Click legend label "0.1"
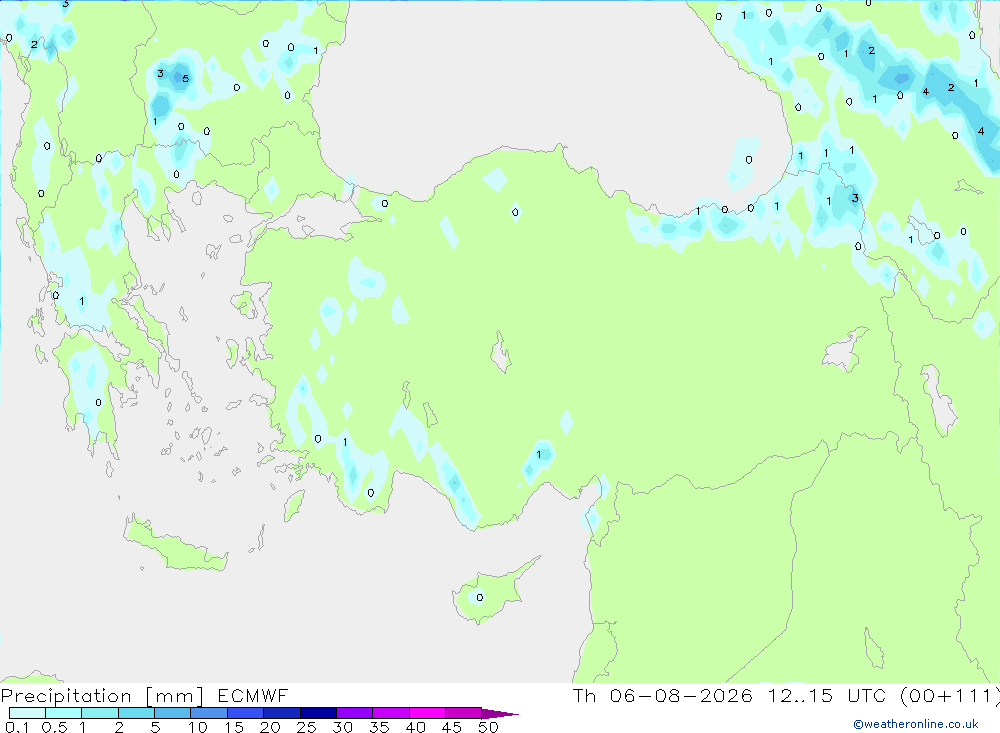This screenshot has height=733, width=1000. [x=17, y=727]
